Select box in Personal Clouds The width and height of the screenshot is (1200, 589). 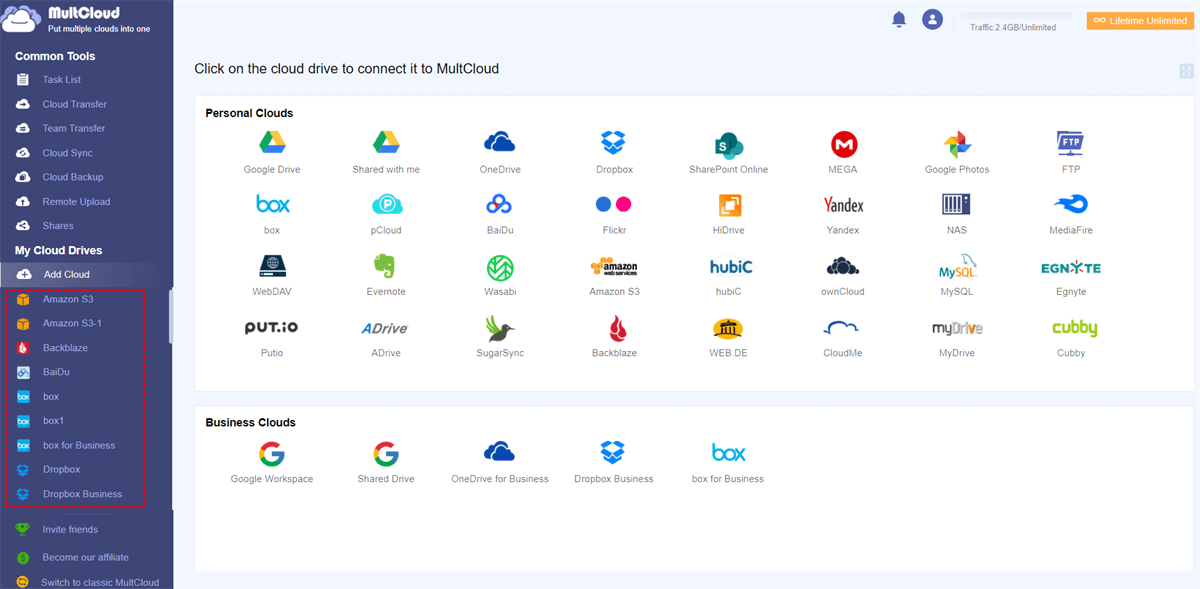pos(272,214)
